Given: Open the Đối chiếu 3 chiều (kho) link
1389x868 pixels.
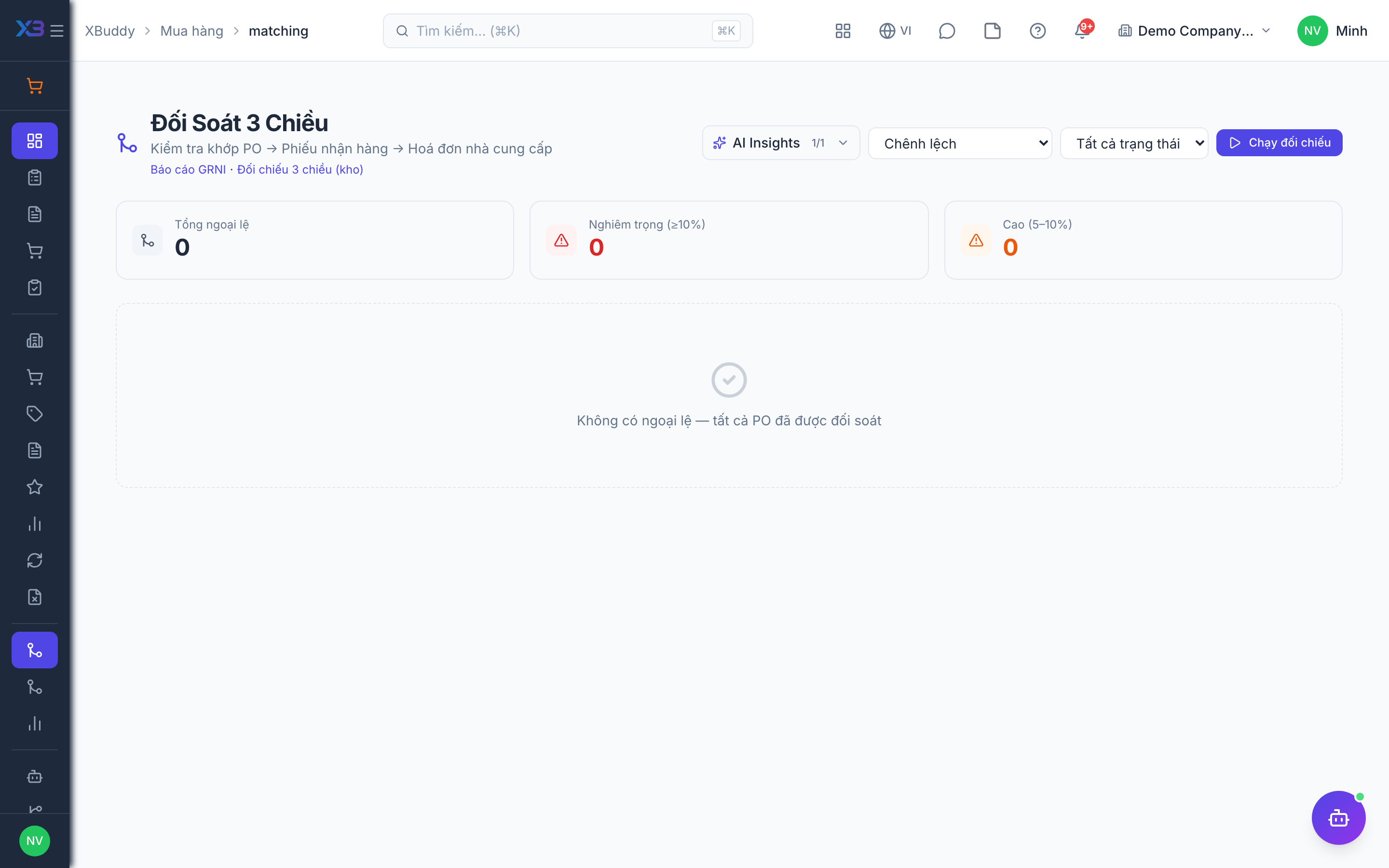Looking at the screenshot, I should (300, 170).
